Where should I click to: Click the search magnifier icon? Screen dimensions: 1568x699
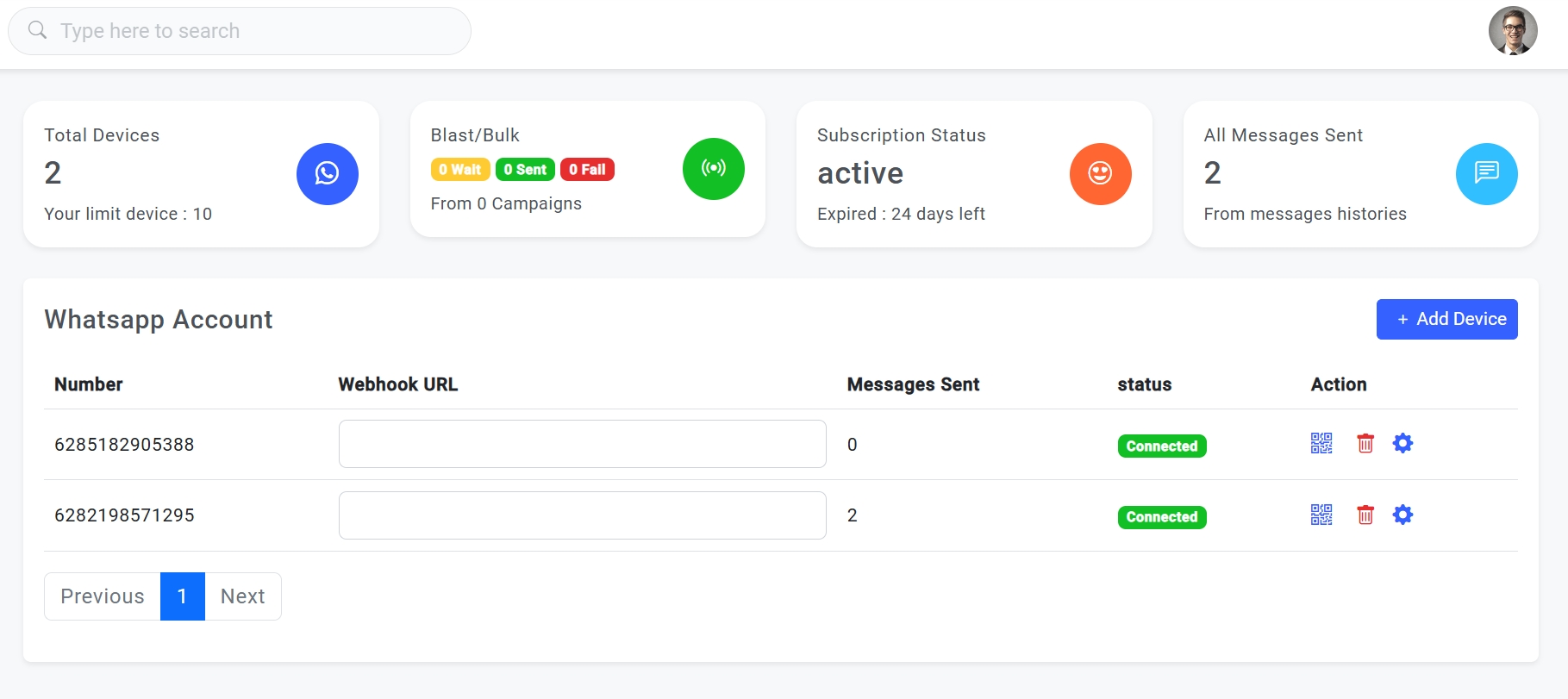[37, 29]
